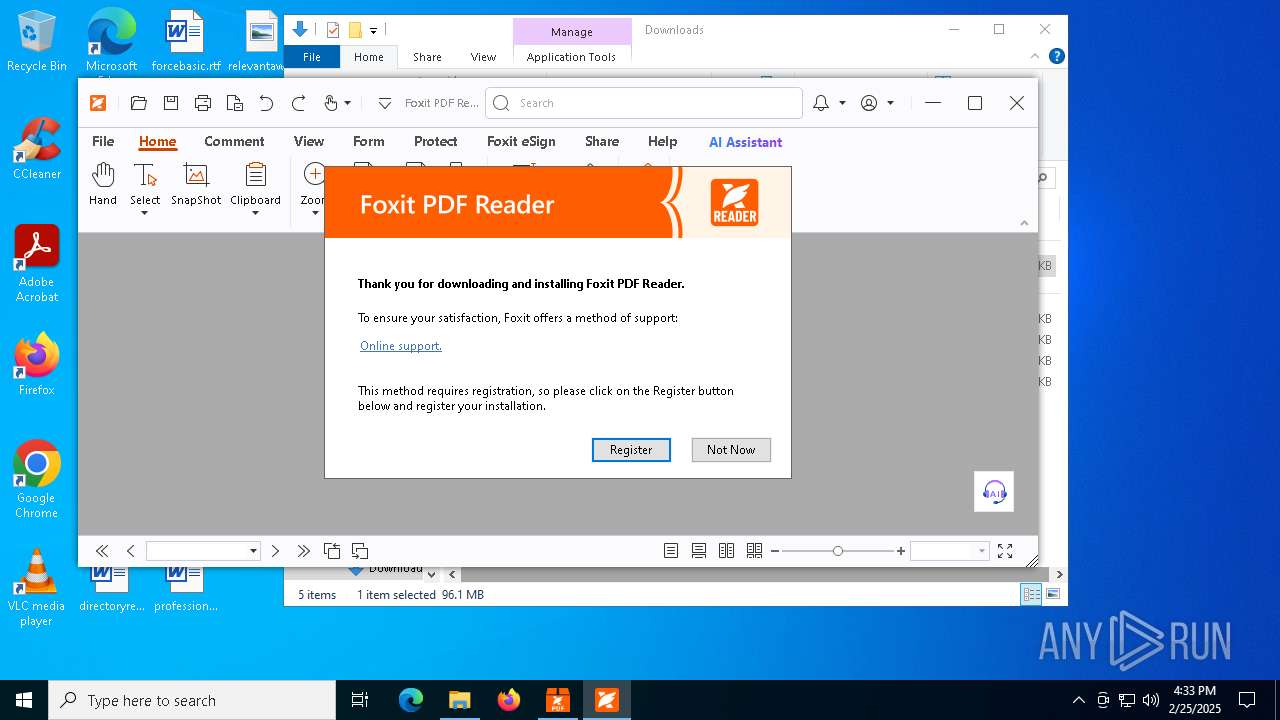
Task: Open File Explorer from the taskbar
Action: pyautogui.click(x=460, y=700)
